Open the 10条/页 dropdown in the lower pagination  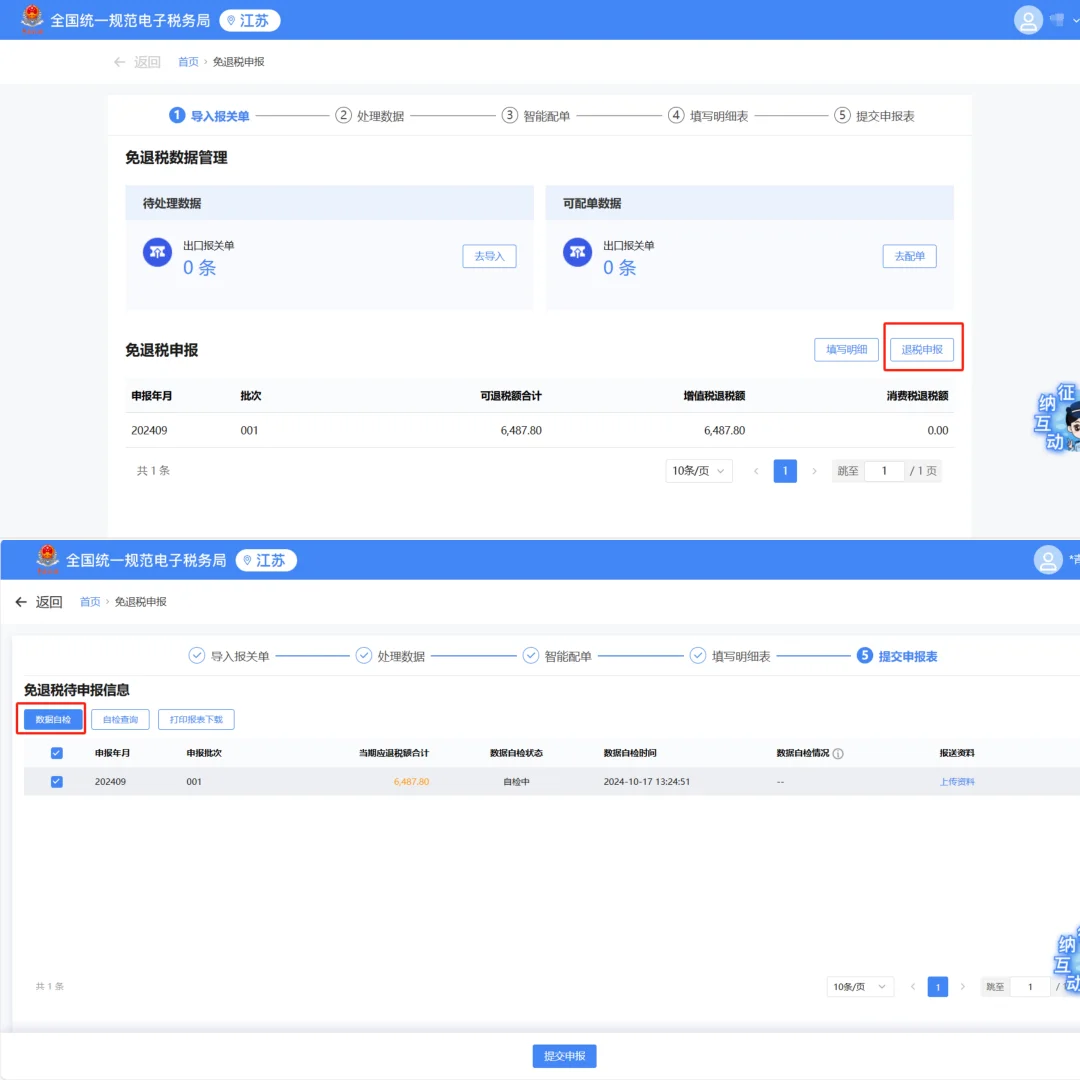[860, 987]
